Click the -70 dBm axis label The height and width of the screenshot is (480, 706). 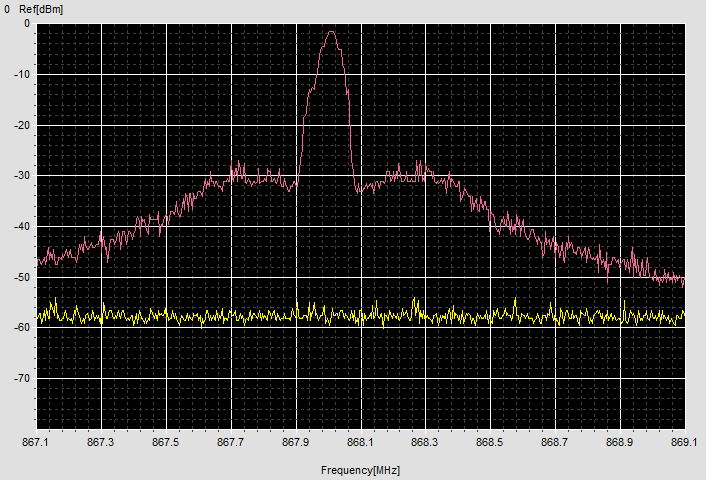22,378
